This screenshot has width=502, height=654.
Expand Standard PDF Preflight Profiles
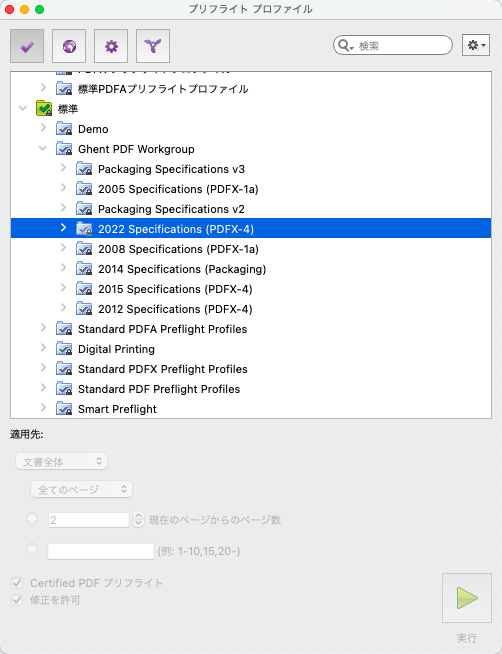coord(43,388)
